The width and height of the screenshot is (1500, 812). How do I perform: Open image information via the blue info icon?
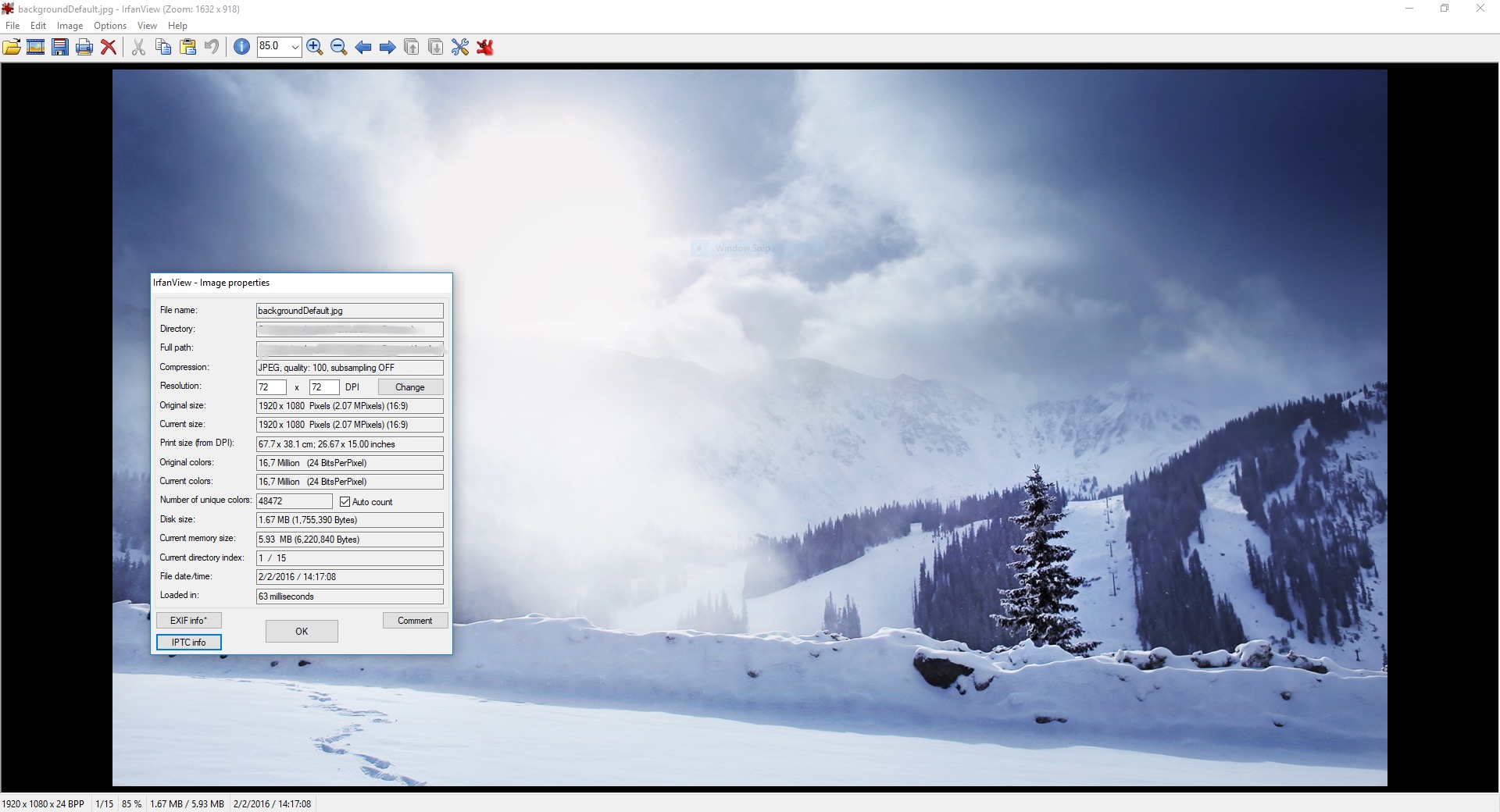(x=241, y=47)
